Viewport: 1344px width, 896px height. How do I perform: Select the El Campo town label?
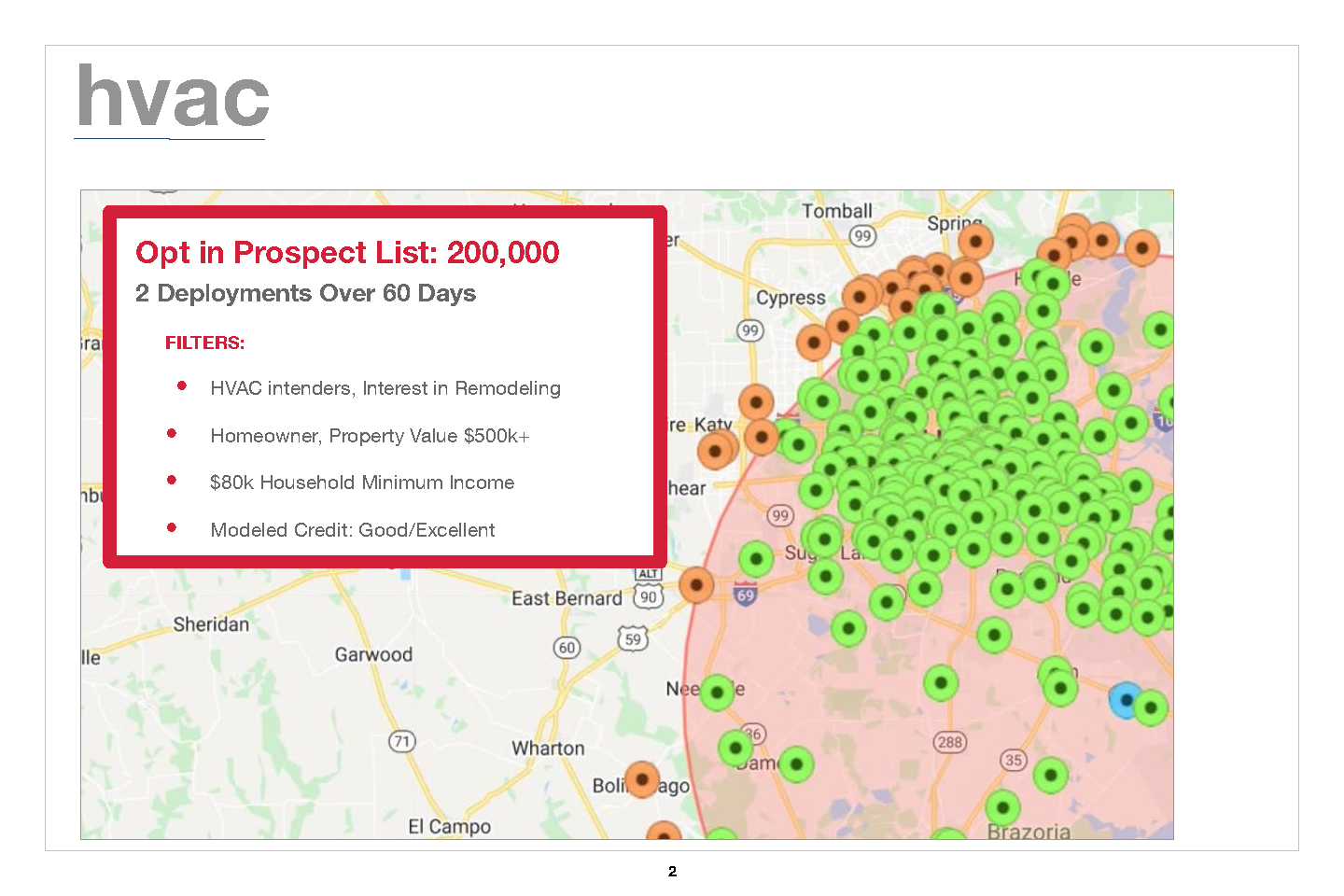450,827
